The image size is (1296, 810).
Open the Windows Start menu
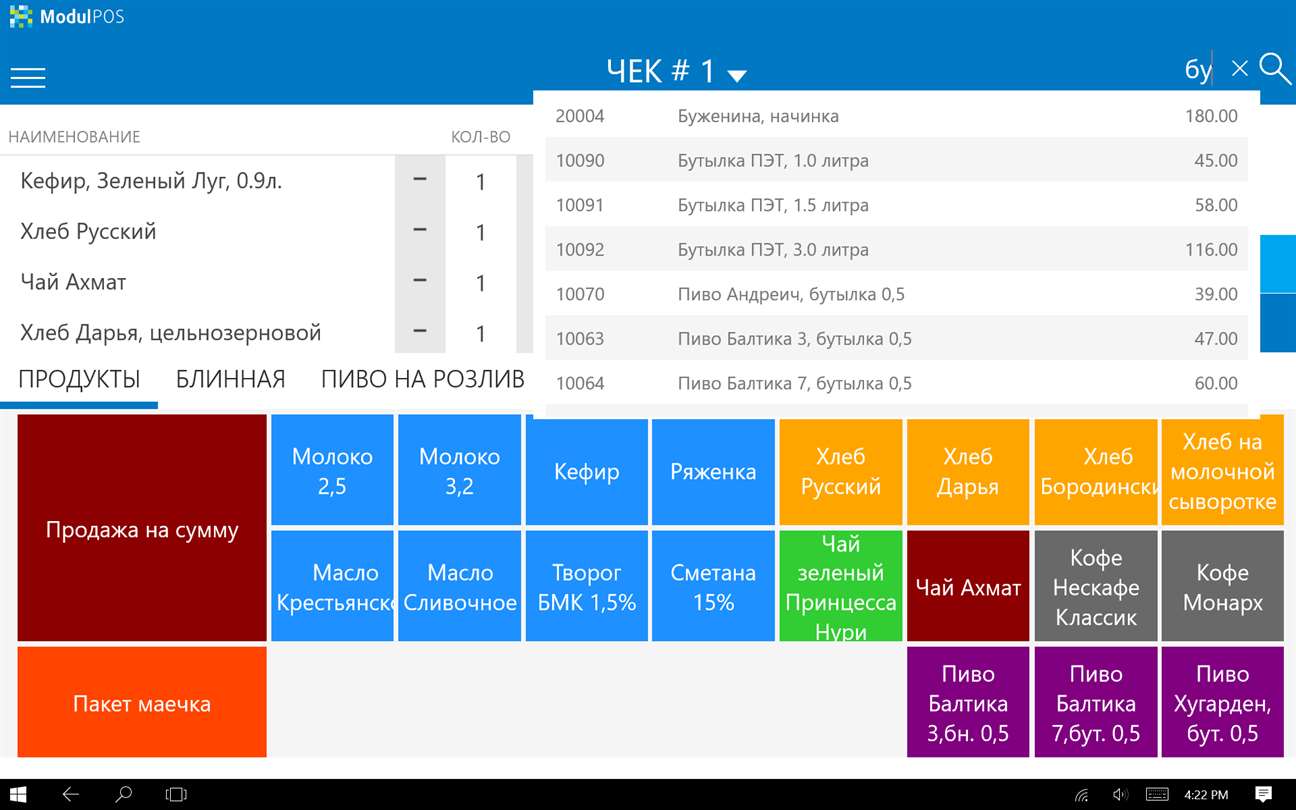tap(18, 795)
